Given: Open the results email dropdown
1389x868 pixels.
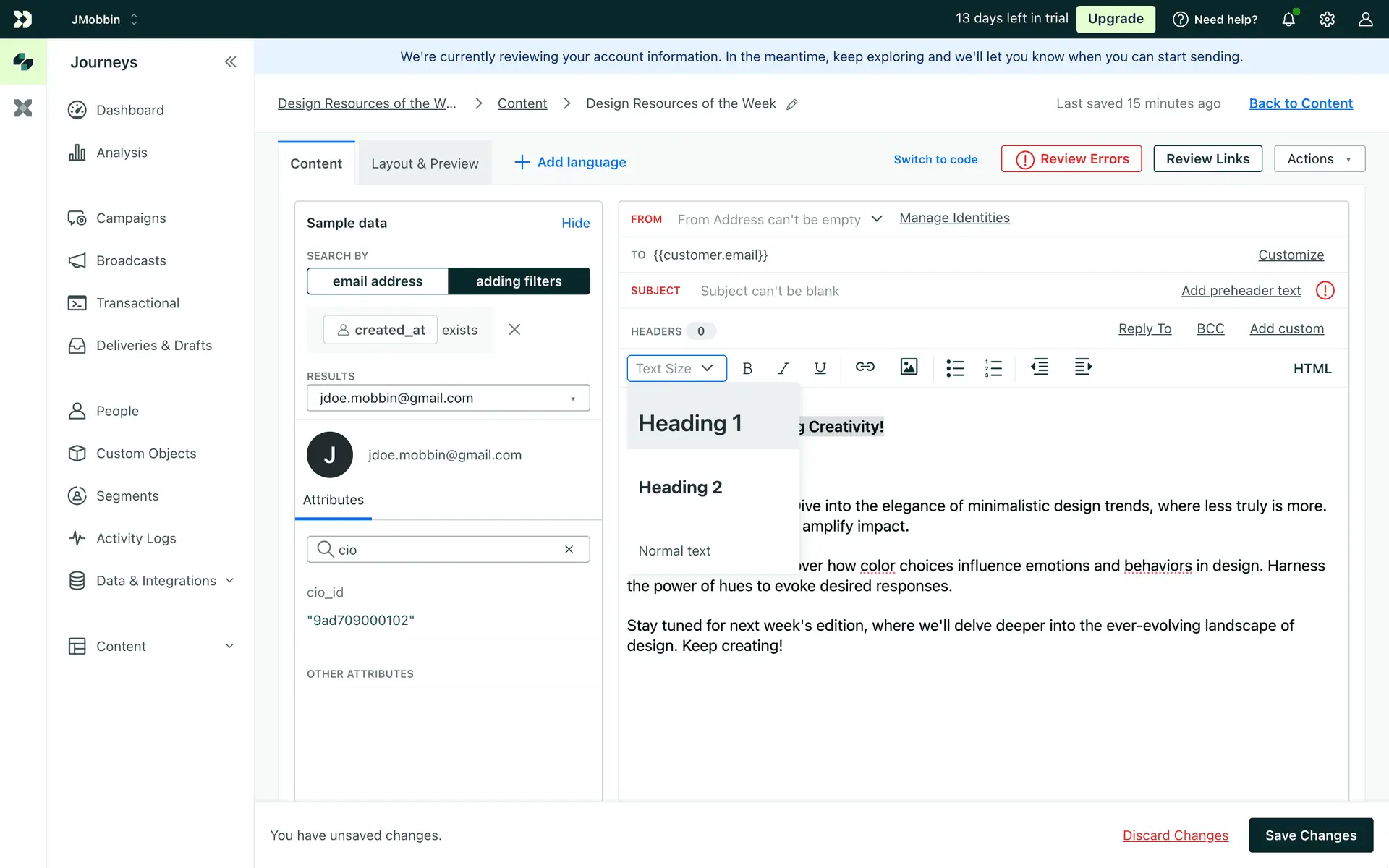Looking at the screenshot, I should tap(448, 398).
